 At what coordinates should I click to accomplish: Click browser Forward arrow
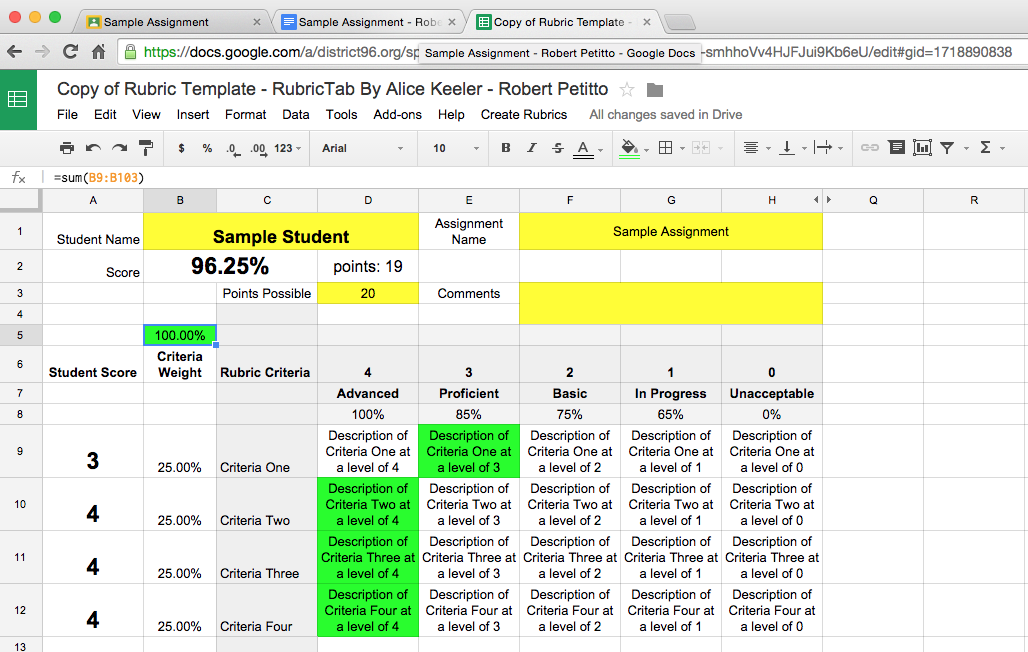click(42, 52)
